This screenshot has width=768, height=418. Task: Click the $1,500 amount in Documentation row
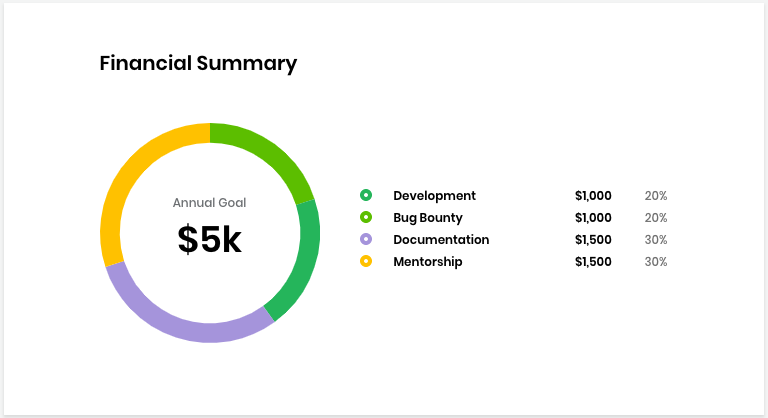click(x=593, y=240)
